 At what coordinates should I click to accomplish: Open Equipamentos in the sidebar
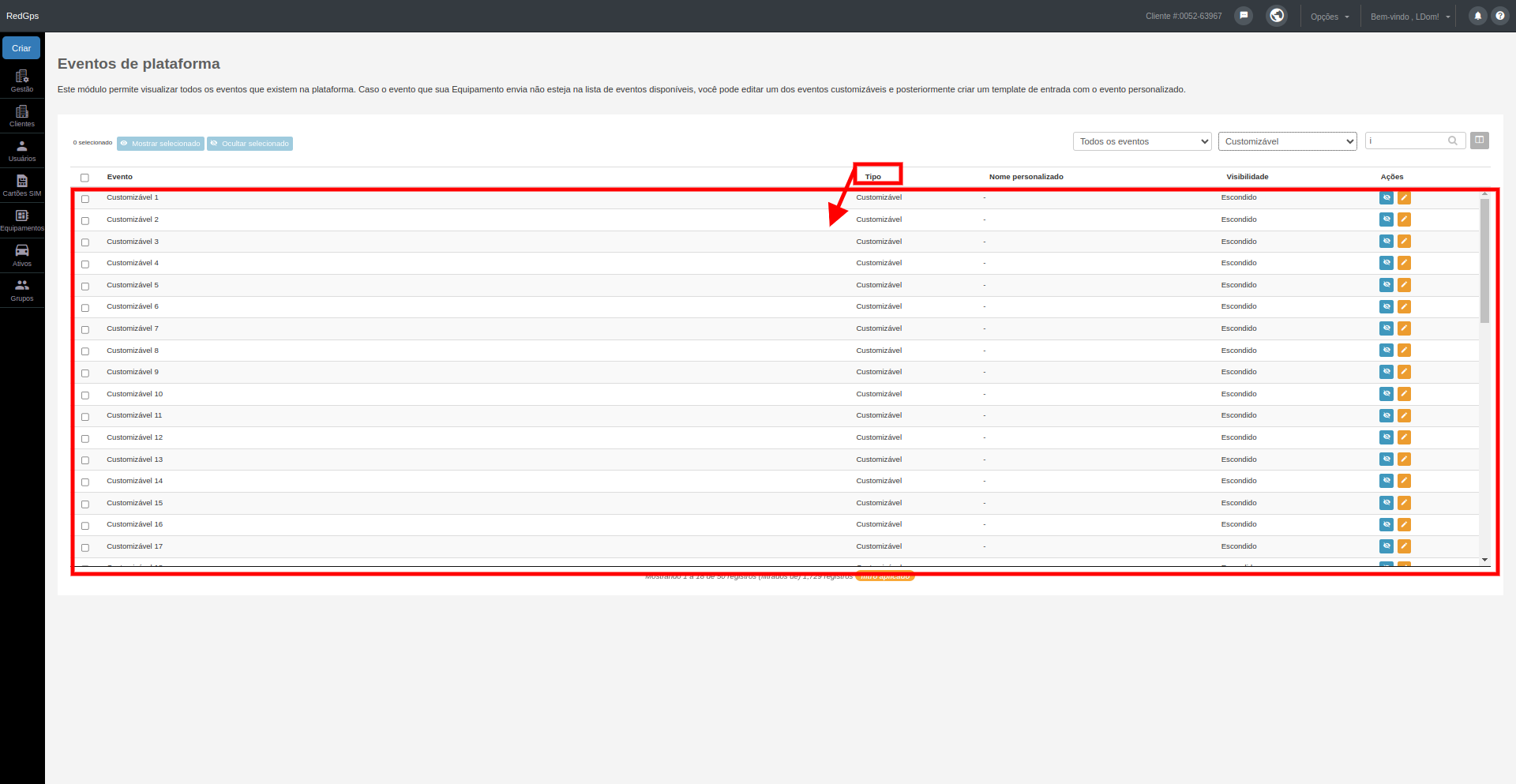point(22,220)
